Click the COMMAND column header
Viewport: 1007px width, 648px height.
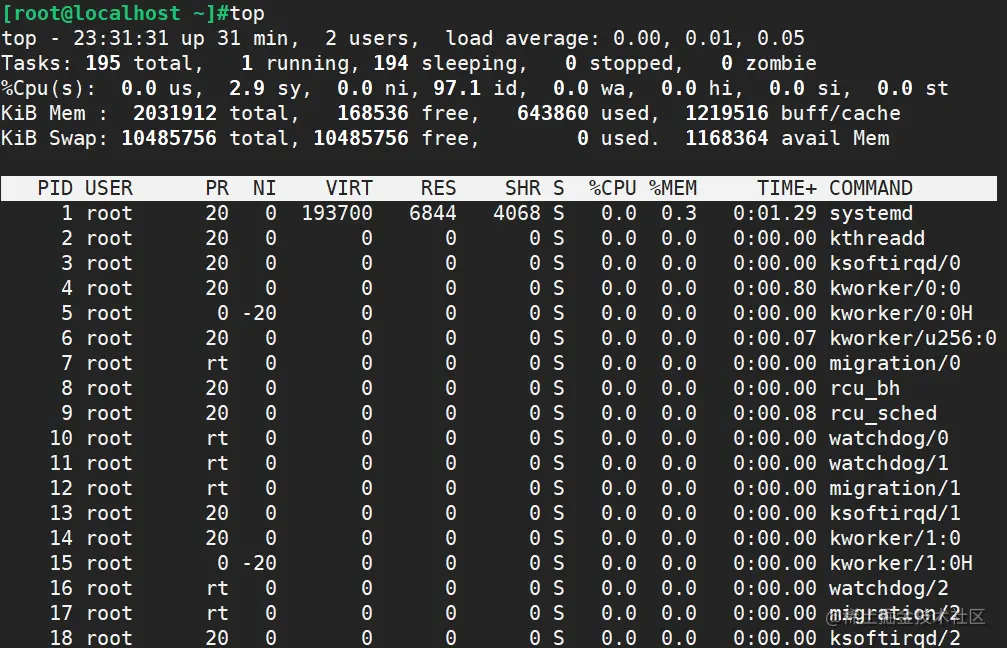(x=871, y=188)
